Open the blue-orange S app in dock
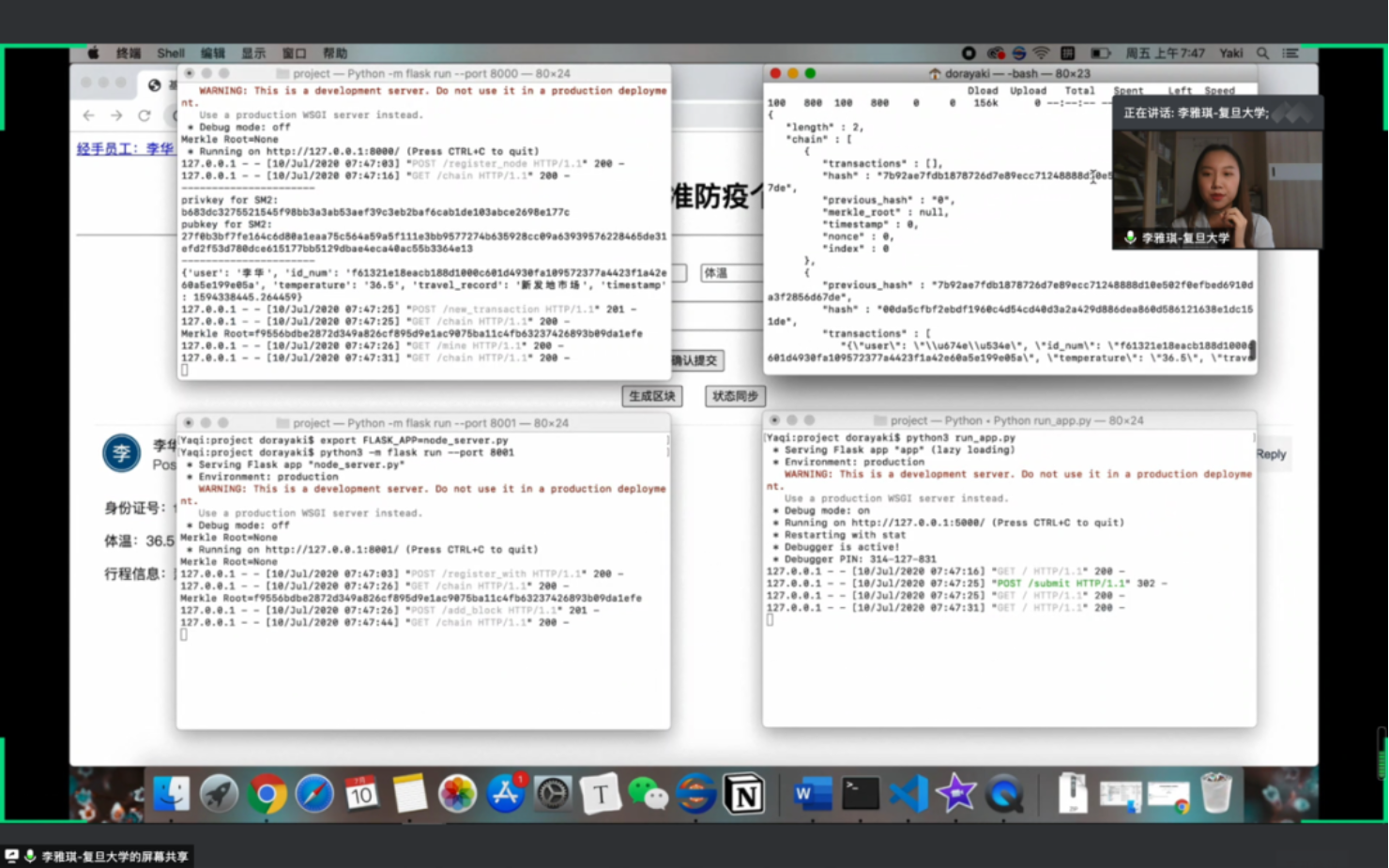The height and width of the screenshot is (868, 1389). [x=695, y=794]
